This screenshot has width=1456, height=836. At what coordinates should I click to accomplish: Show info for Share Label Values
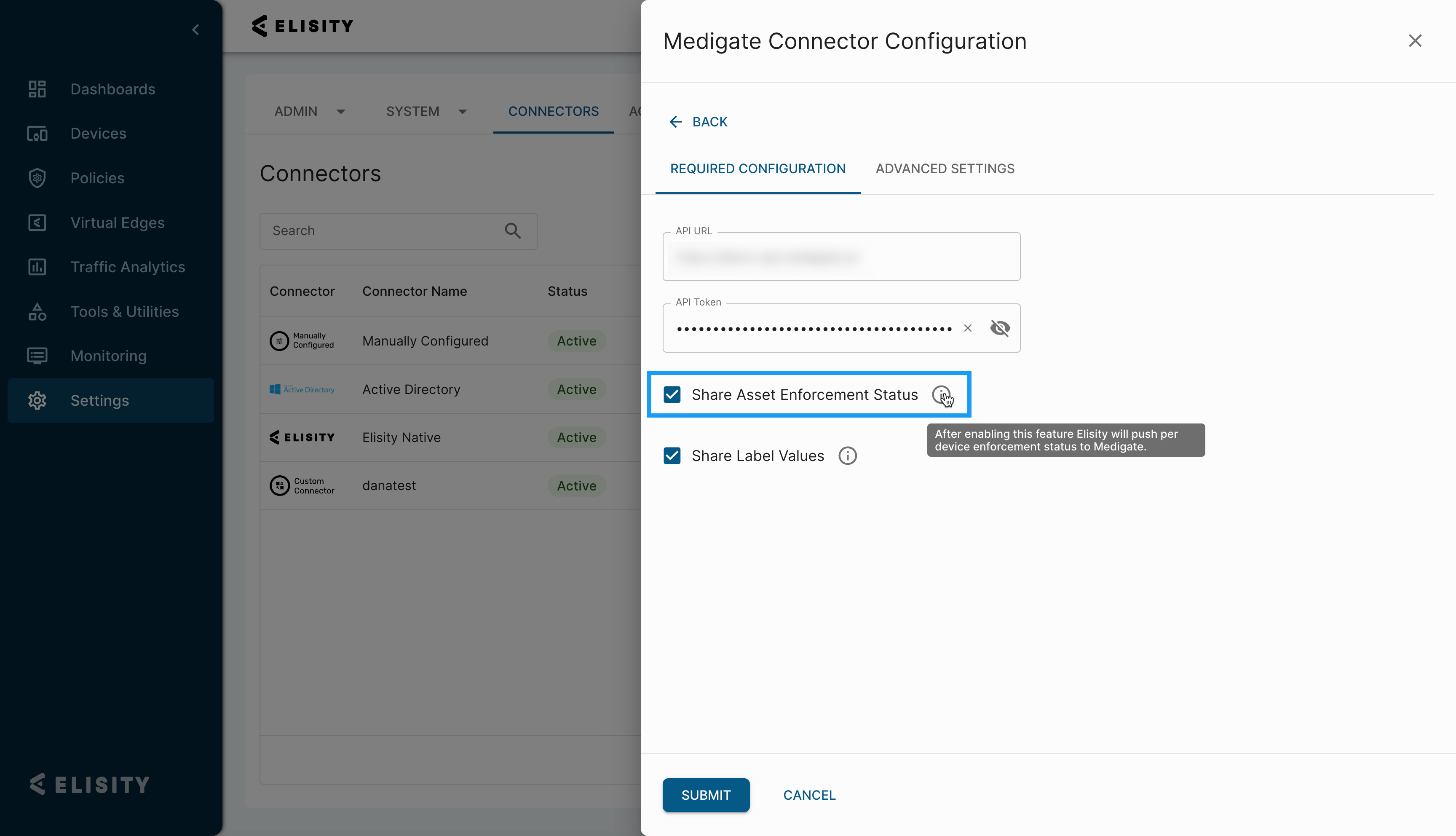[x=847, y=456]
